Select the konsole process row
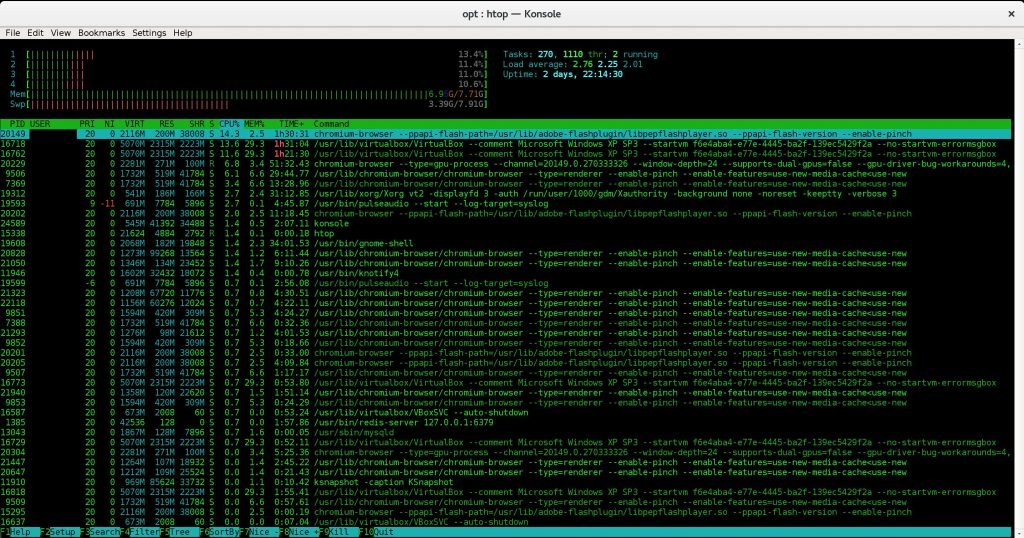The image size is (1024, 538). (x=505, y=223)
